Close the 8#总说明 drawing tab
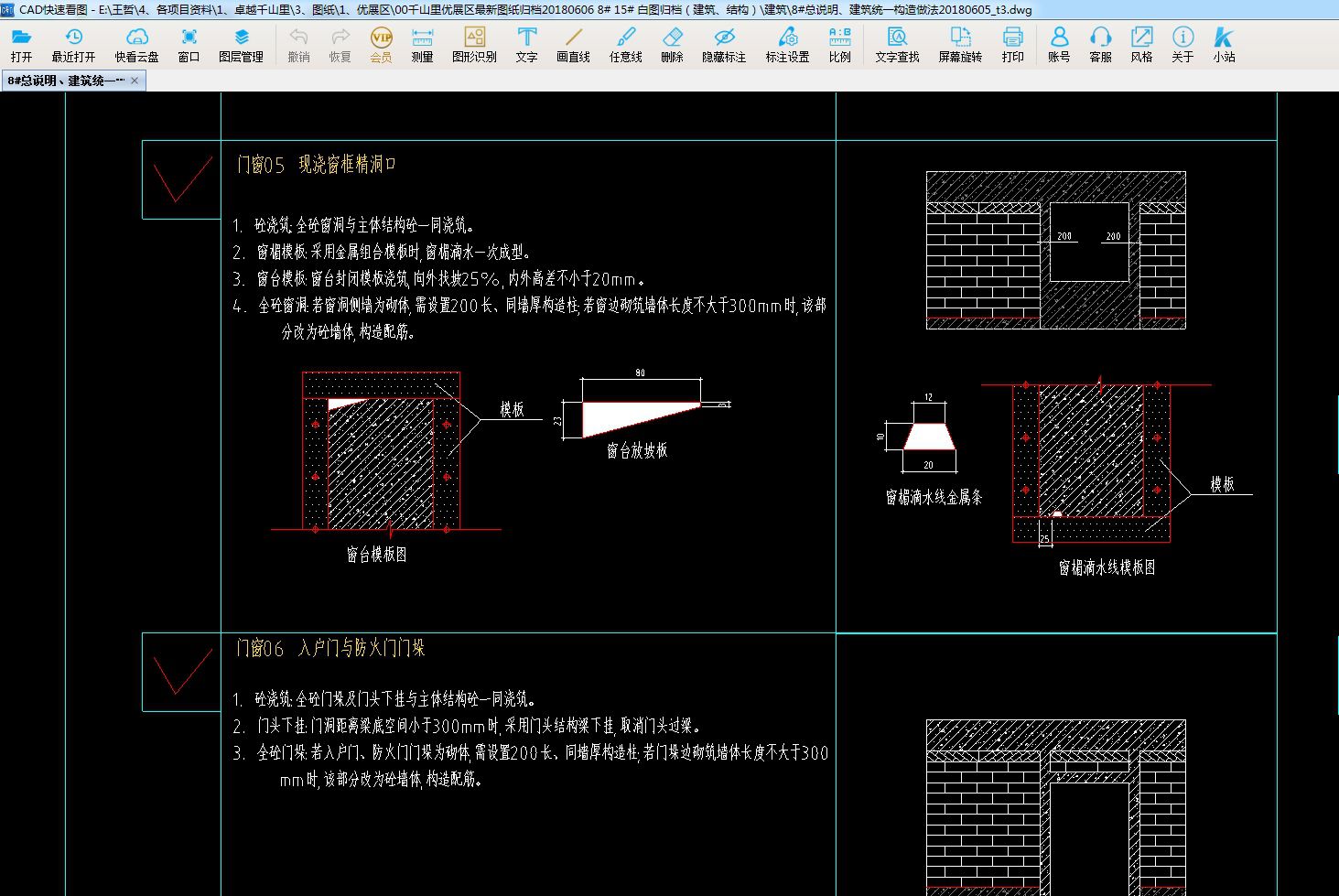 135,81
